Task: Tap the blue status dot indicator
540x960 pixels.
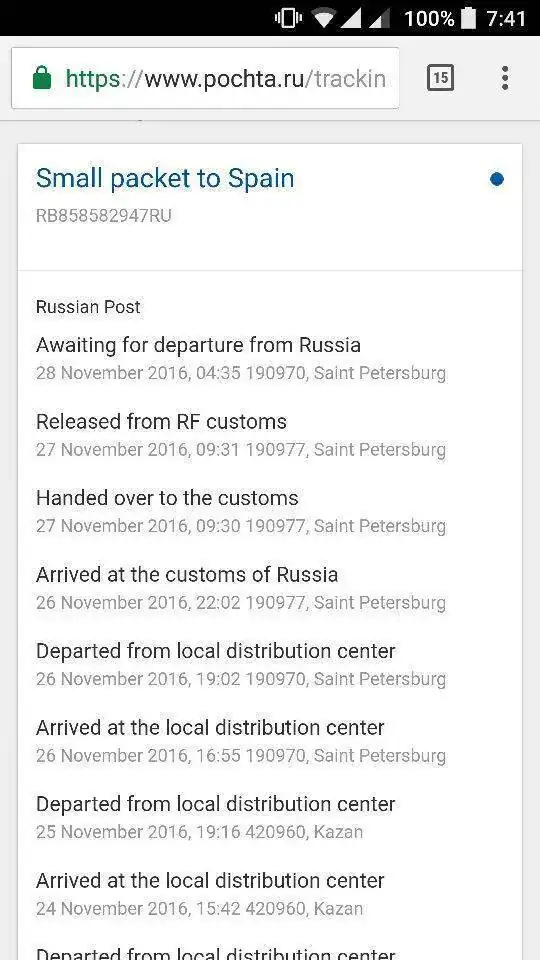Action: 497,179
